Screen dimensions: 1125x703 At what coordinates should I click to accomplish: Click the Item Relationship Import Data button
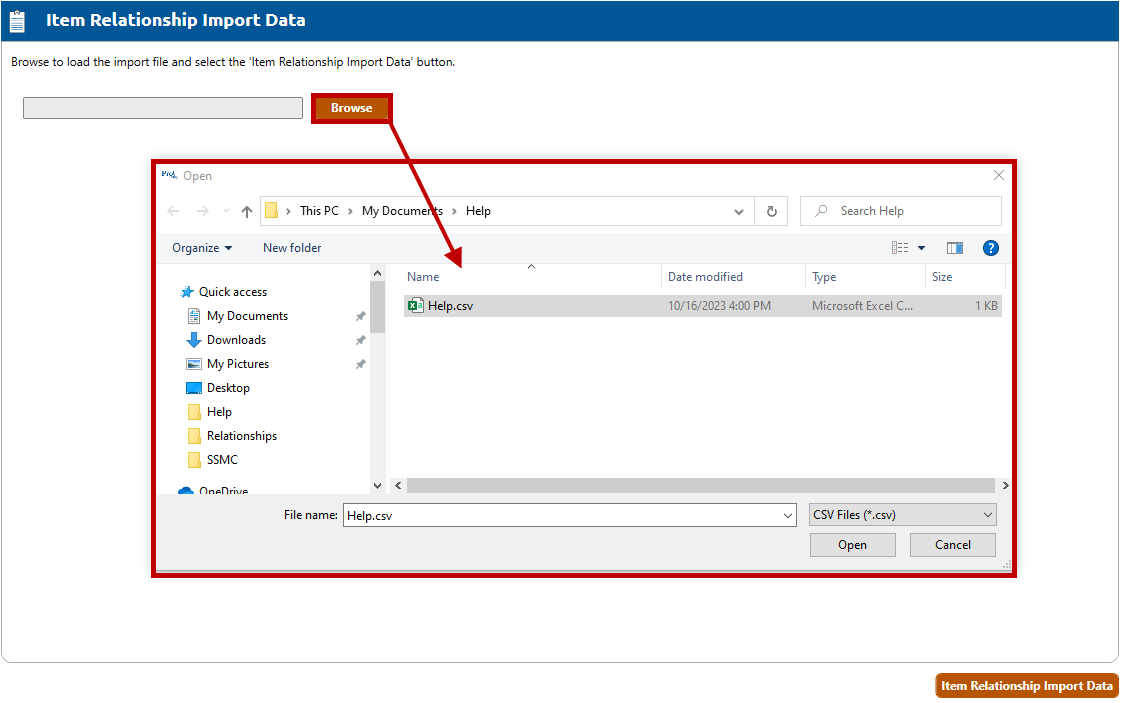[1026, 686]
